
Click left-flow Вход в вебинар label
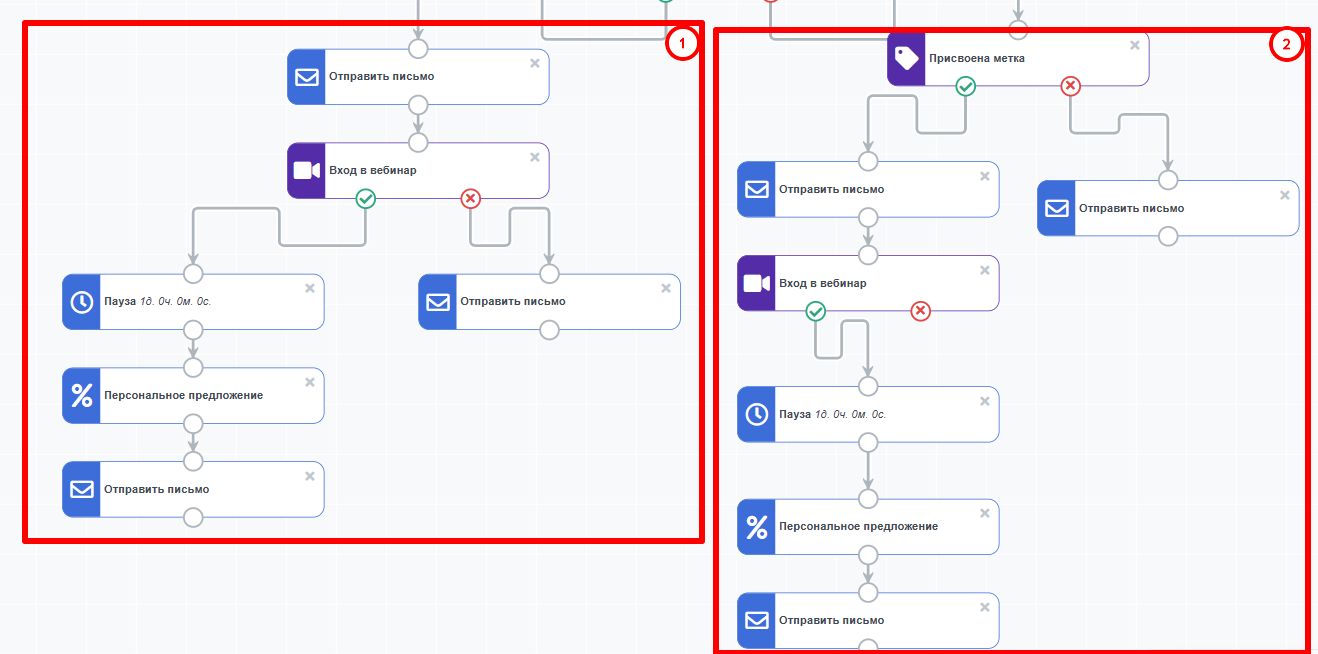pyautogui.click(x=373, y=170)
